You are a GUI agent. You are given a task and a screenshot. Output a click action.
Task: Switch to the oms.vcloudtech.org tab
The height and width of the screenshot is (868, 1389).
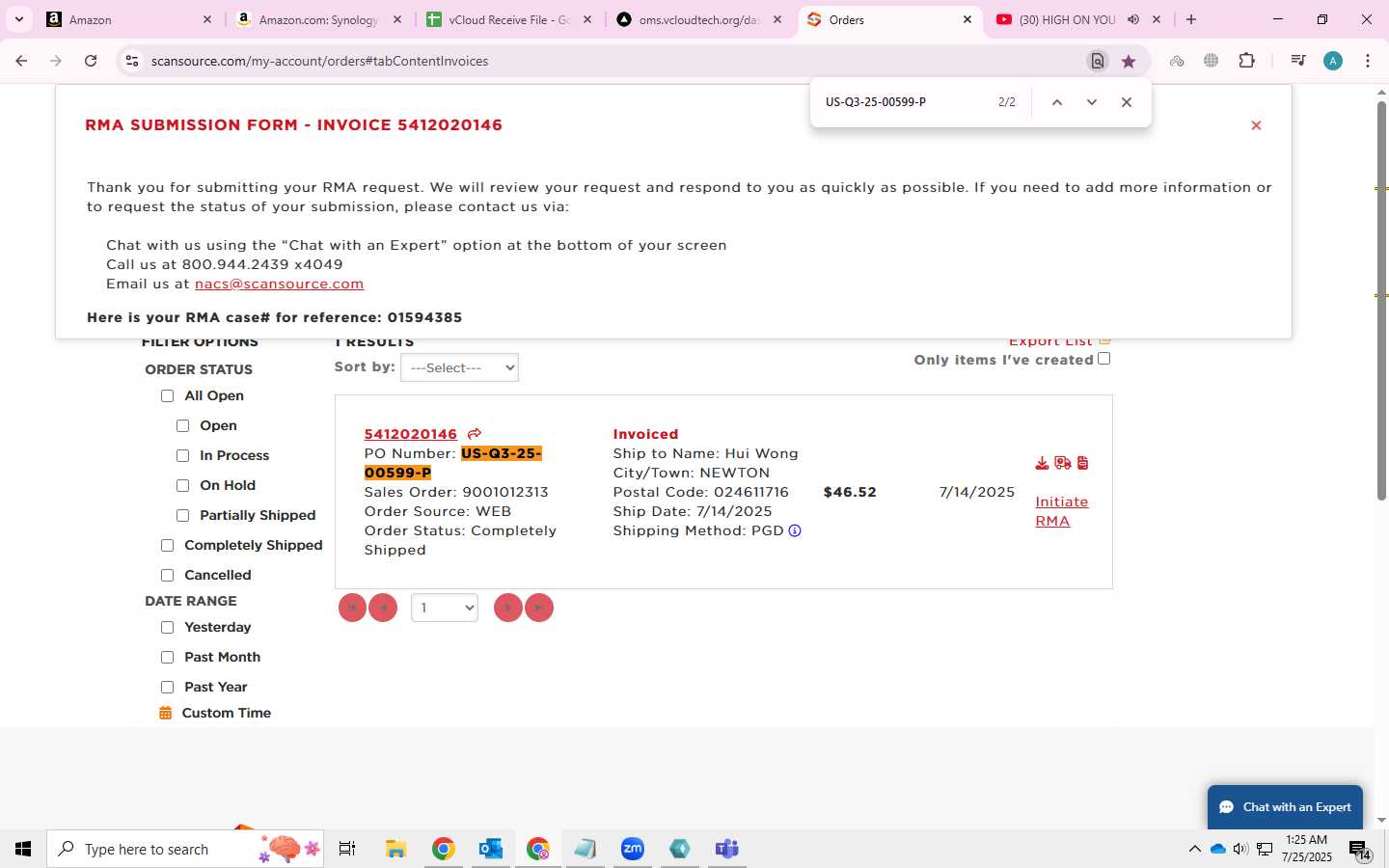[699, 19]
